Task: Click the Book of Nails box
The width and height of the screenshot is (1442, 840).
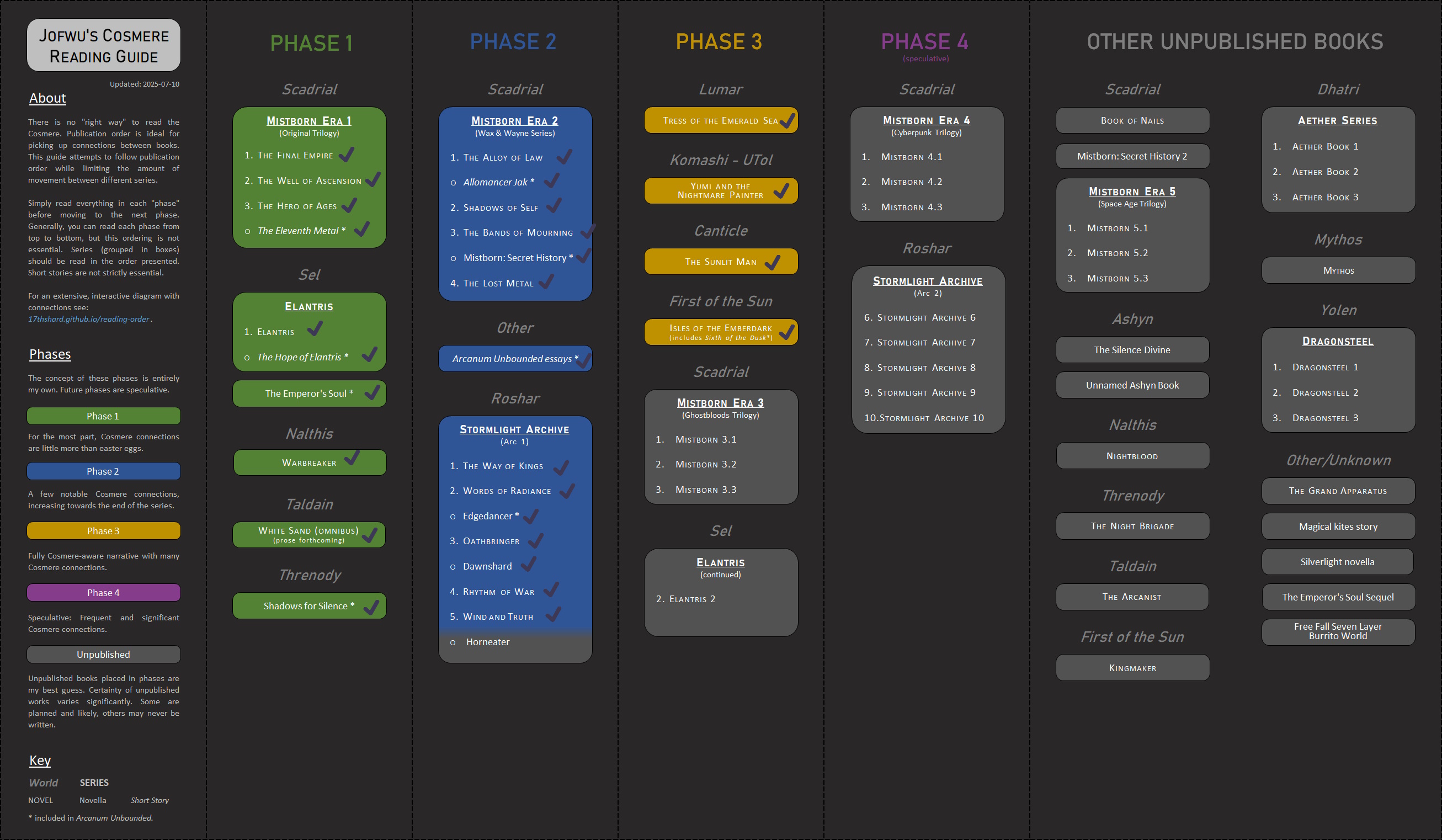Action: (1132, 121)
